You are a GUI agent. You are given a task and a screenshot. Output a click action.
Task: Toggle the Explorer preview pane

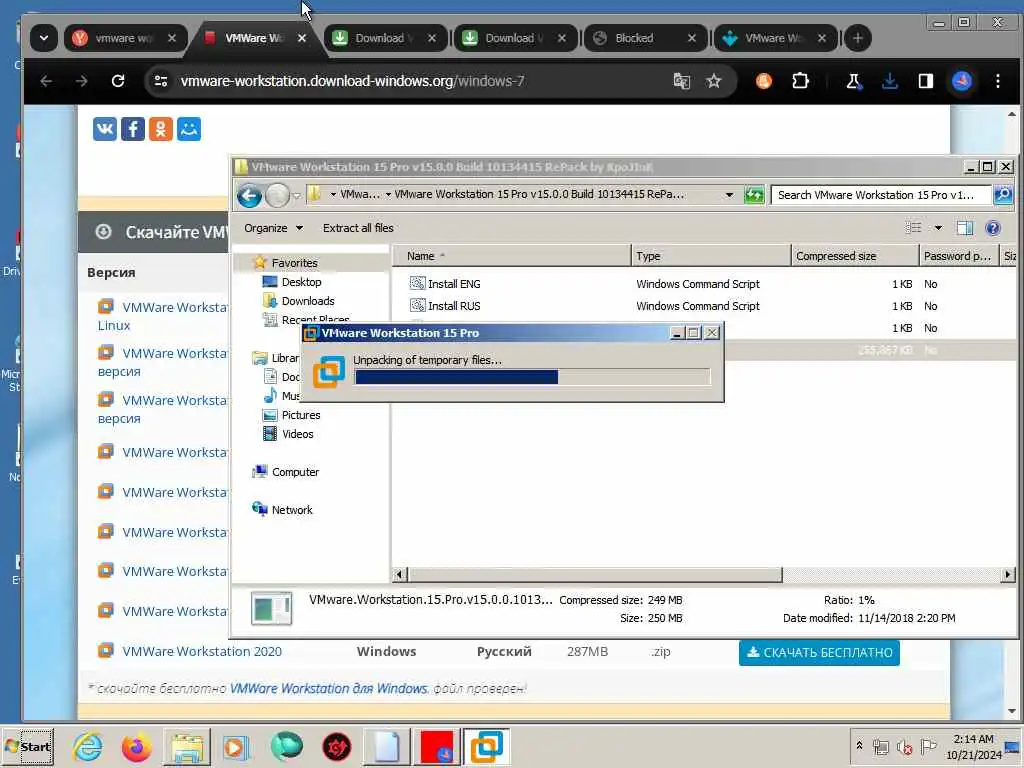click(x=965, y=228)
